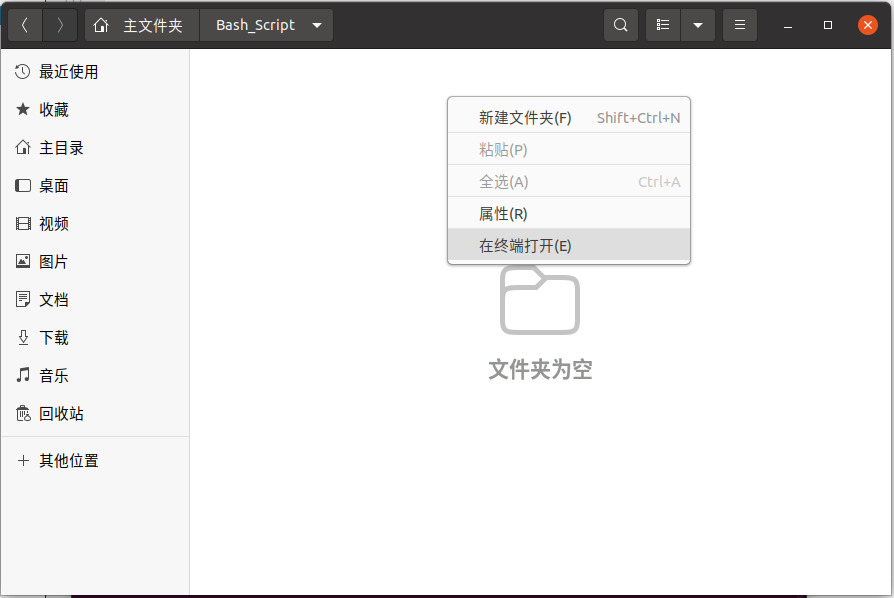The height and width of the screenshot is (598, 894).
Task: Switch to list view icon
Action: (x=663, y=25)
